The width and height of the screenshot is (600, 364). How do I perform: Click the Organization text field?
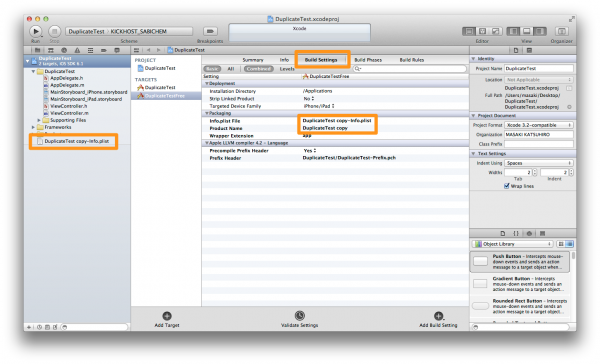[539, 135]
